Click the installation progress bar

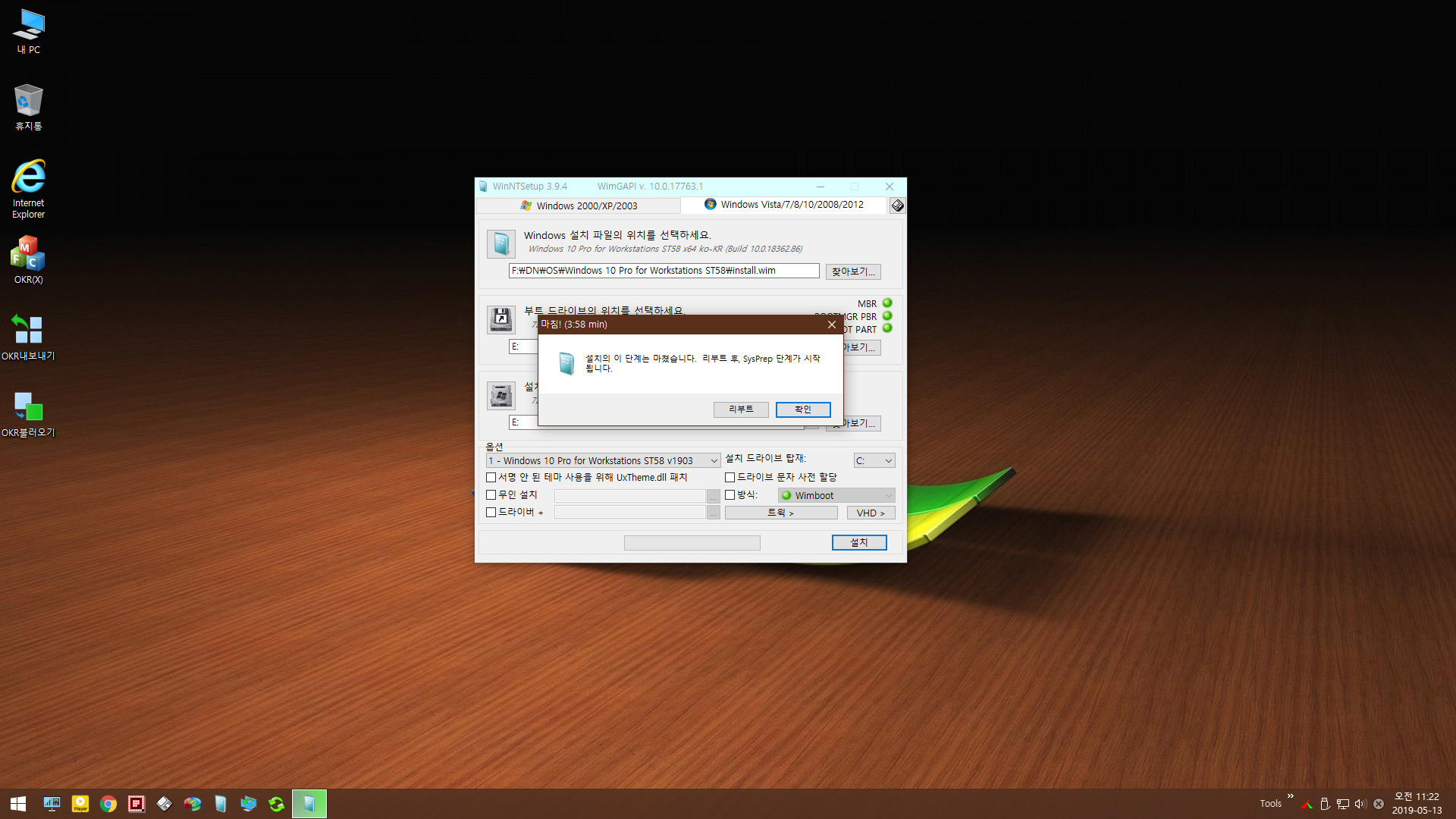tap(692, 543)
